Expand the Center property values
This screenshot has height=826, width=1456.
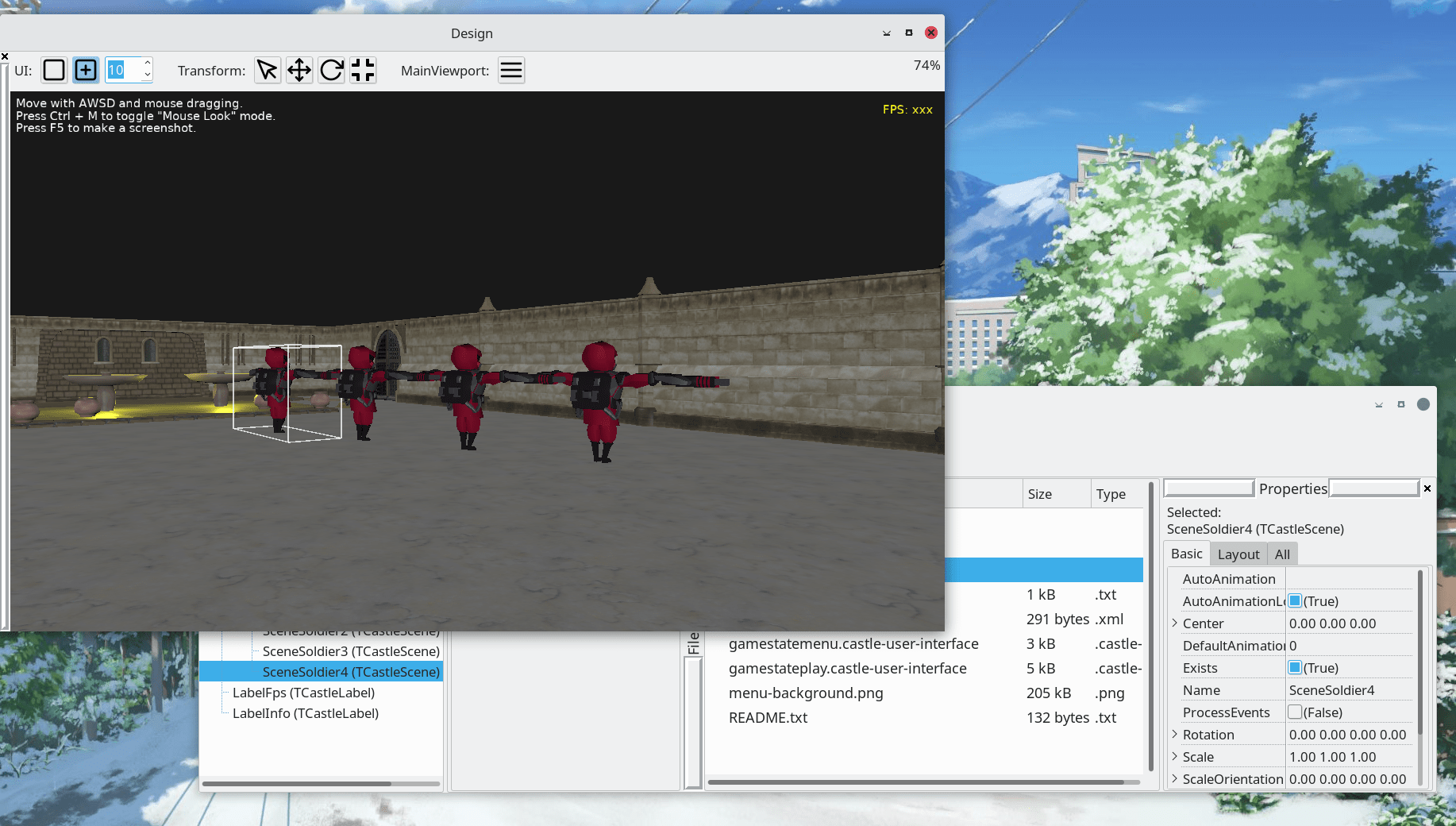(x=1175, y=623)
